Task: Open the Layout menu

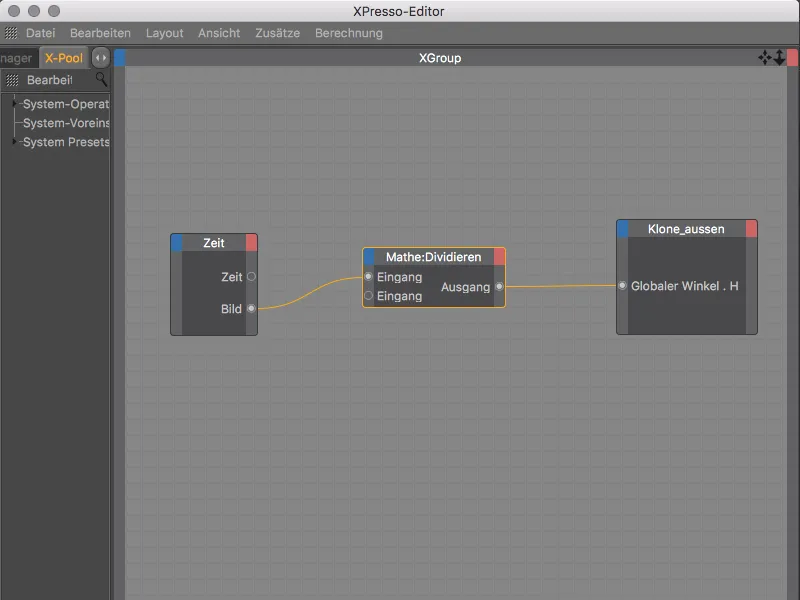Action: [x=164, y=33]
